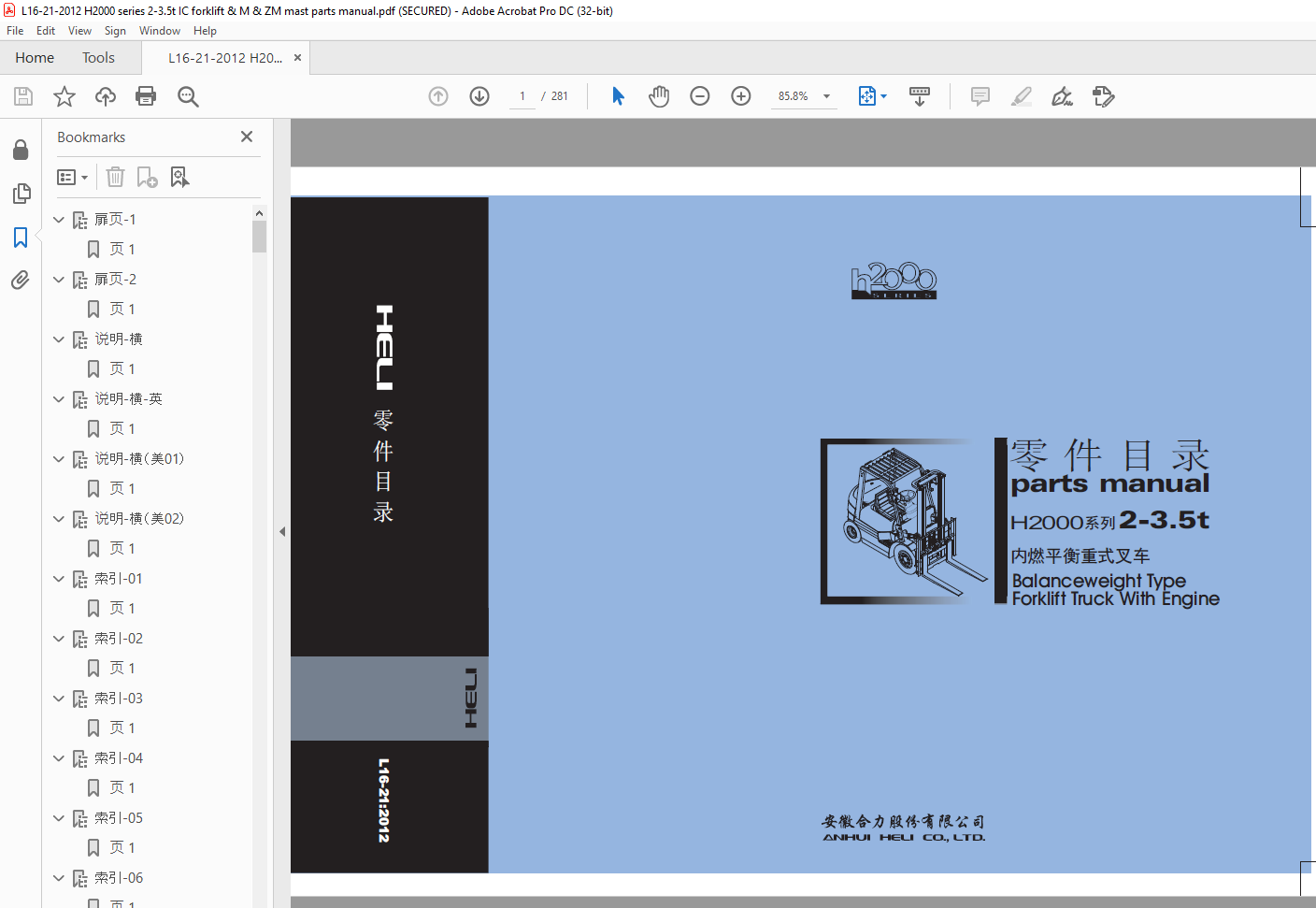Click the 85.8% zoom value field
This screenshot has width=1316, height=908.
tap(794, 96)
